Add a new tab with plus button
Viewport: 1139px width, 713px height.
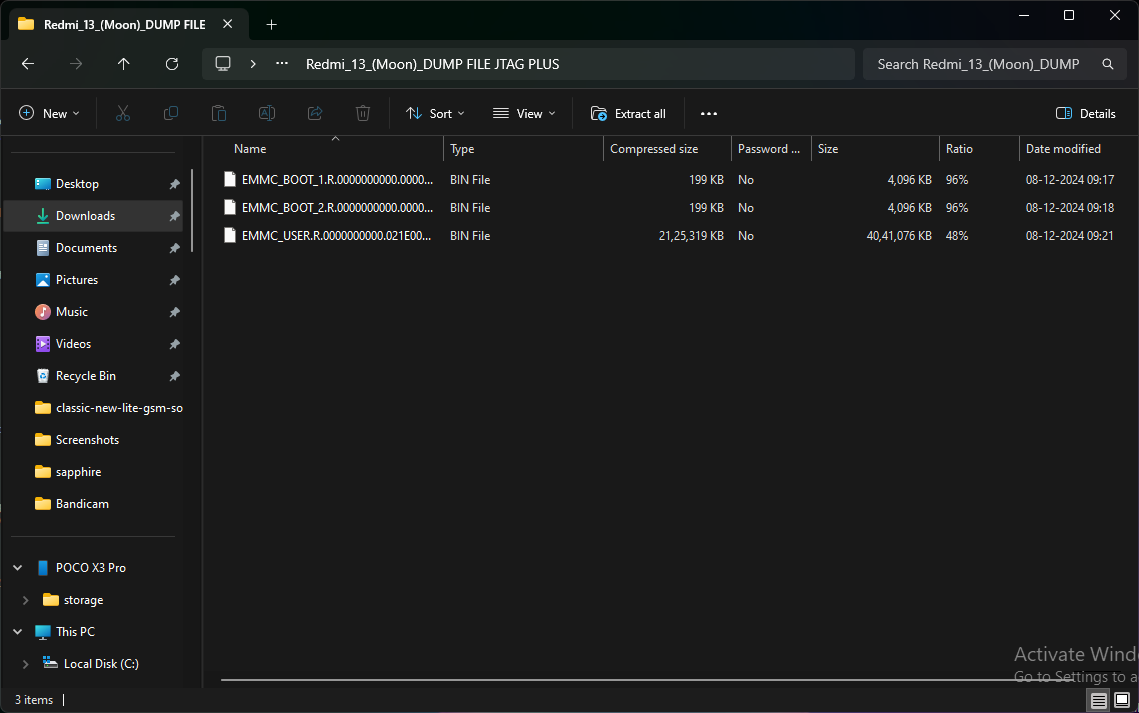(271, 24)
